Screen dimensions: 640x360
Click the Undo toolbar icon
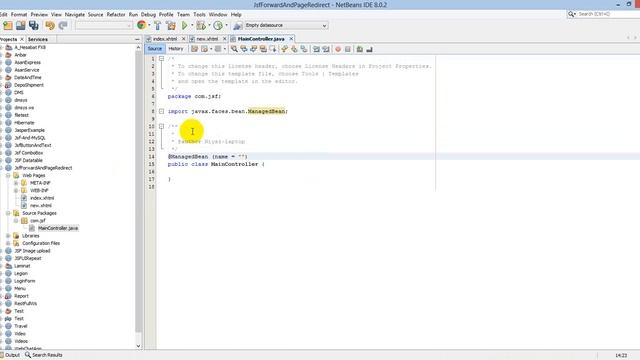coord(50,25)
